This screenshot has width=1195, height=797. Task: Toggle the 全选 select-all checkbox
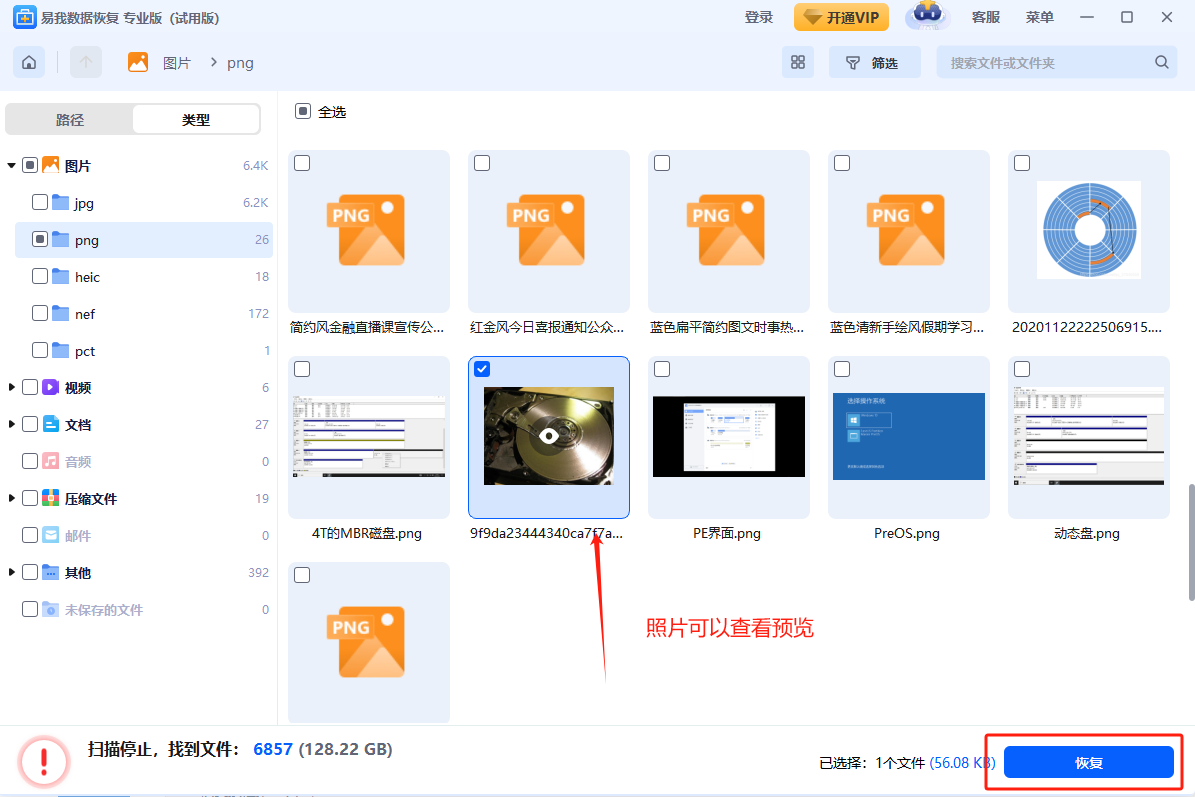point(303,111)
